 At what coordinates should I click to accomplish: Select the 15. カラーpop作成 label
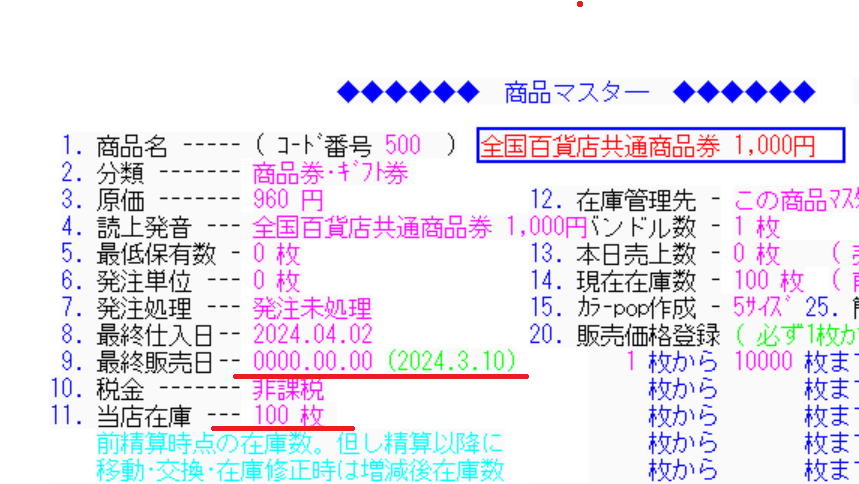tap(612, 308)
